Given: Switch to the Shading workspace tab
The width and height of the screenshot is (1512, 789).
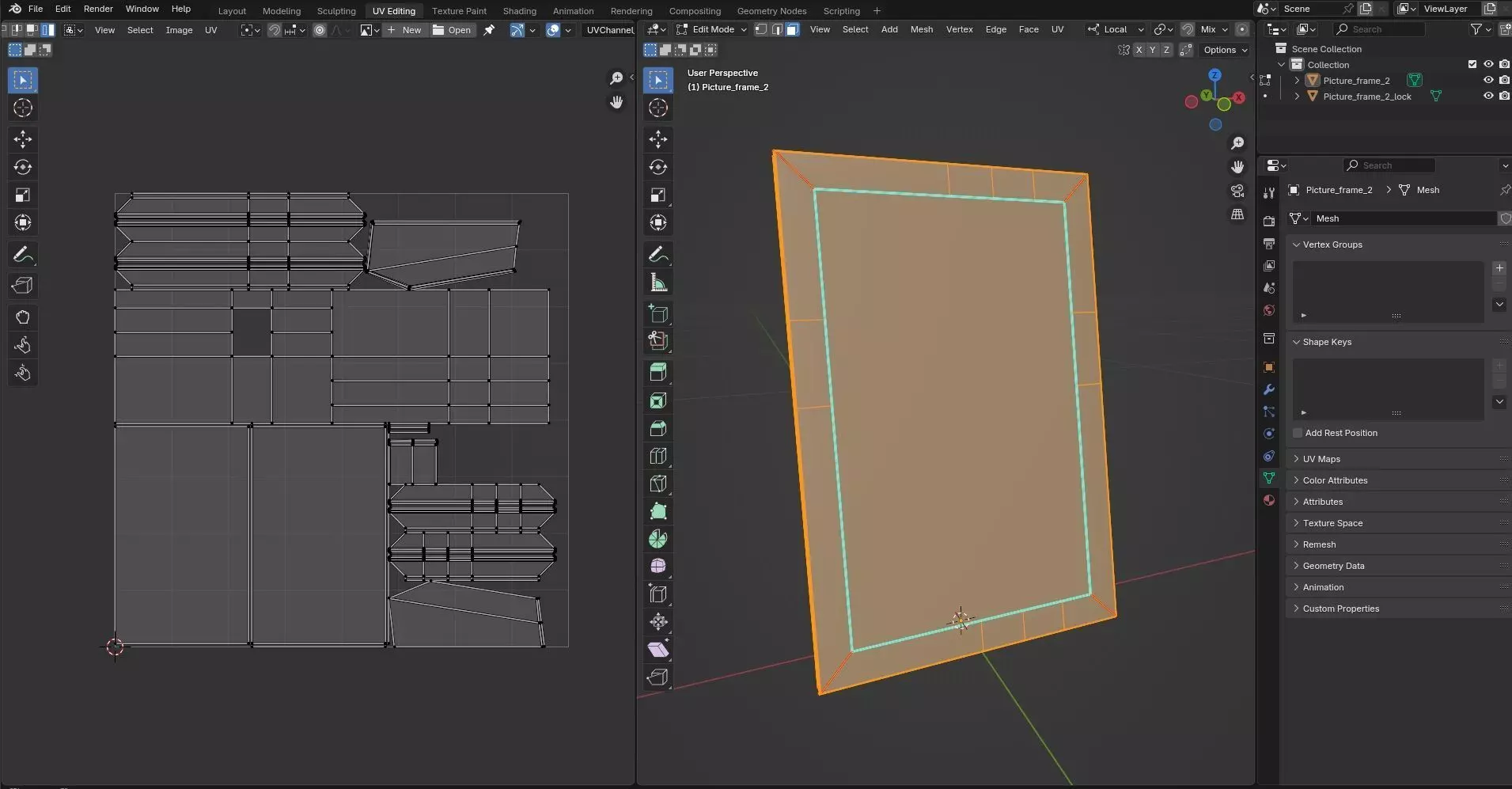Looking at the screenshot, I should pyautogui.click(x=520, y=11).
